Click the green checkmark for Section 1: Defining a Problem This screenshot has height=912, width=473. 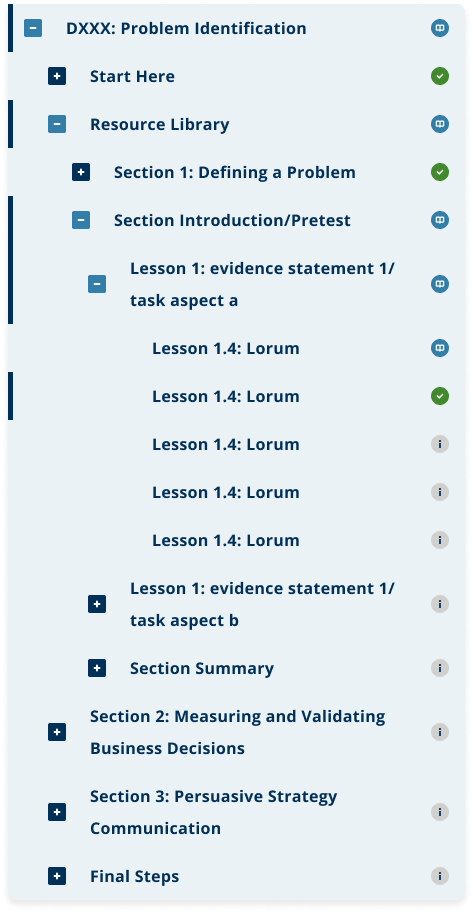click(x=440, y=172)
